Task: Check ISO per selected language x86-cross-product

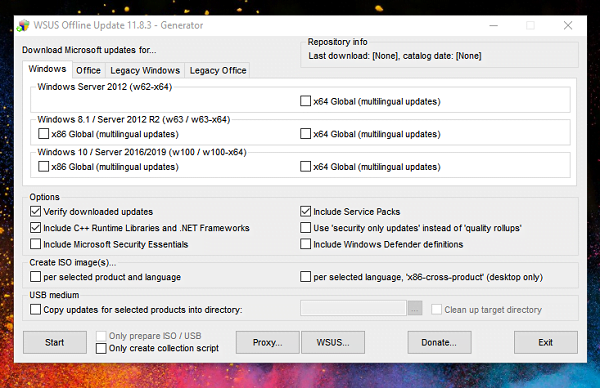Action: tap(305, 277)
